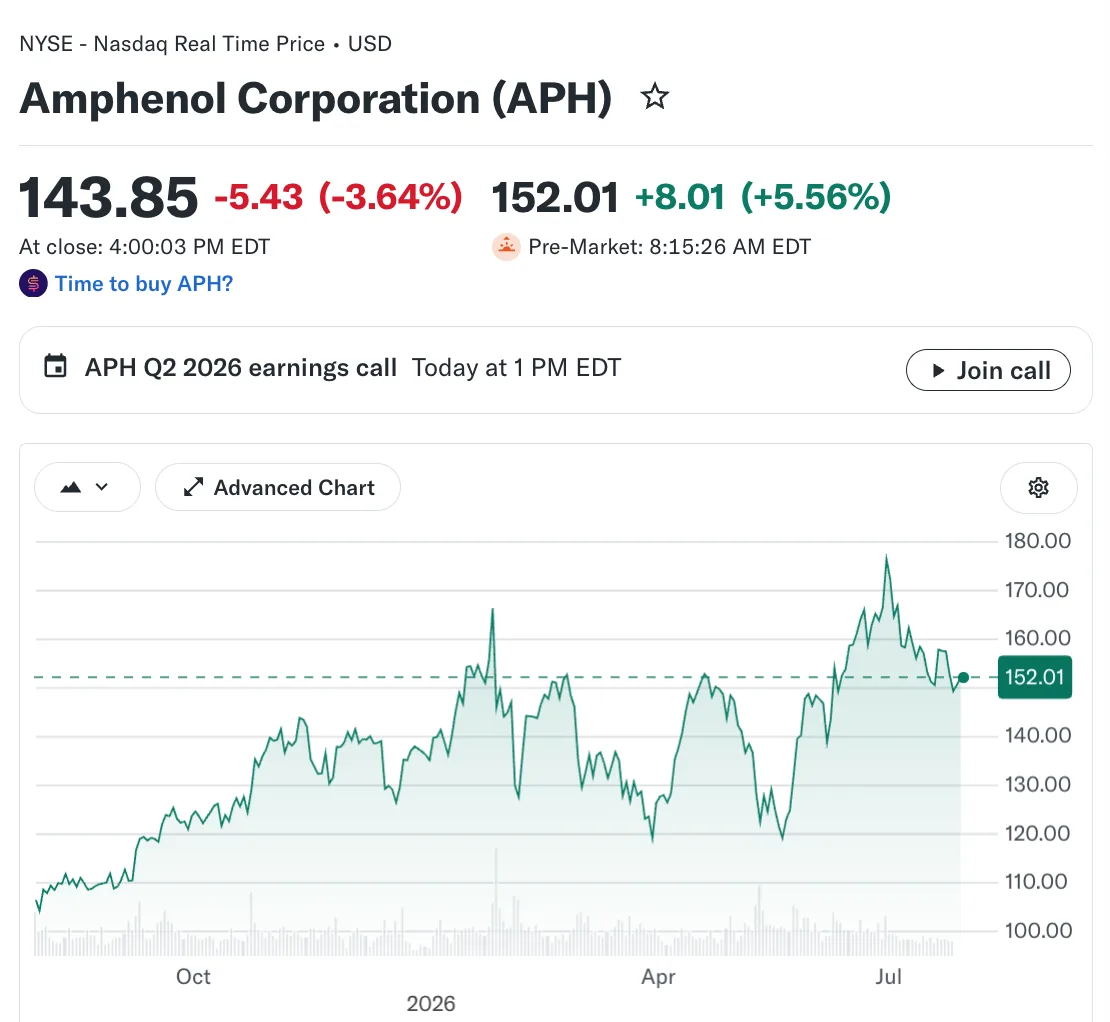Click the 180.00 price axis label
Image resolution: width=1110 pixels, height=1022 pixels.
tap(1038, 541)
